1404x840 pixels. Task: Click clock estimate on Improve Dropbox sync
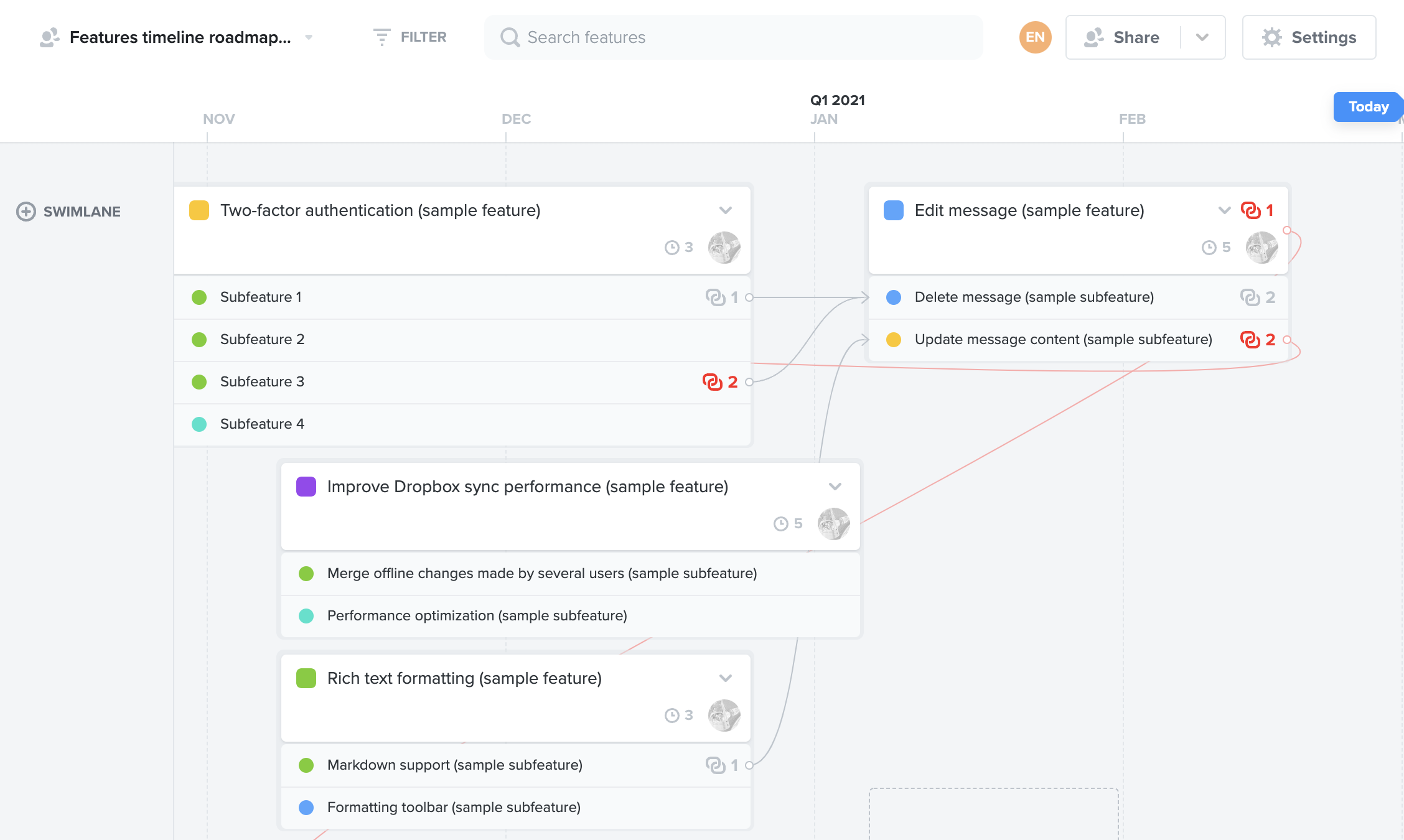pyautogui.click(x=788, y=524)
